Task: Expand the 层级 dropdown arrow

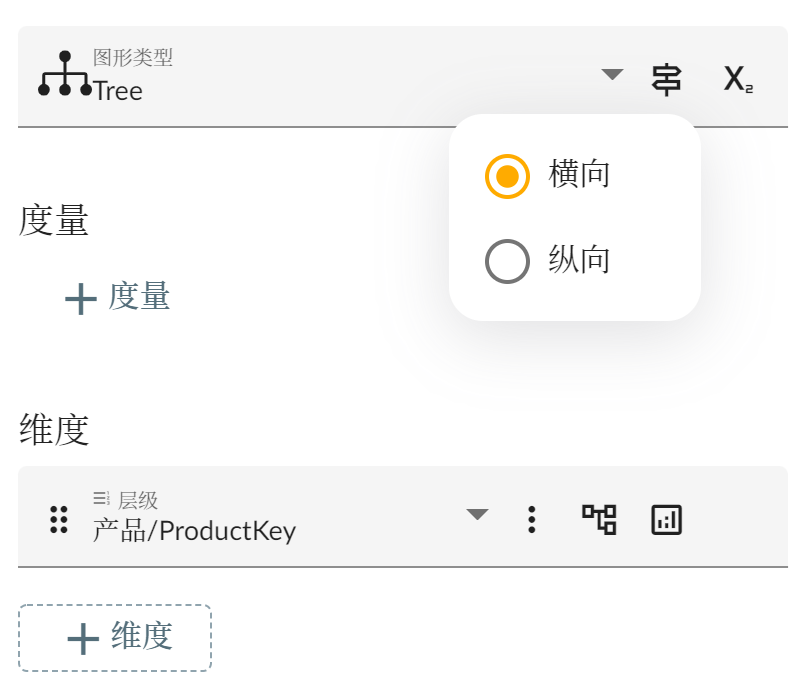Action: 478,515
